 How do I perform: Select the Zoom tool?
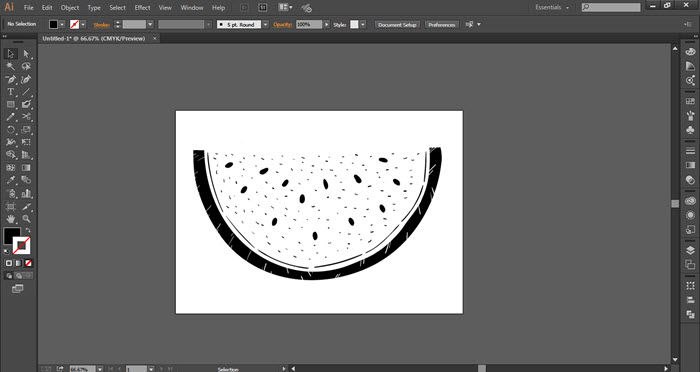[x=26, y=219]
